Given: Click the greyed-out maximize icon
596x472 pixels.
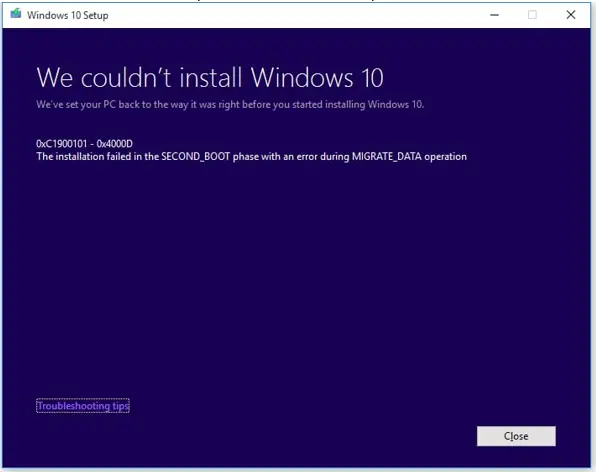Looking at the screenshot, I should tap(532, 15).
